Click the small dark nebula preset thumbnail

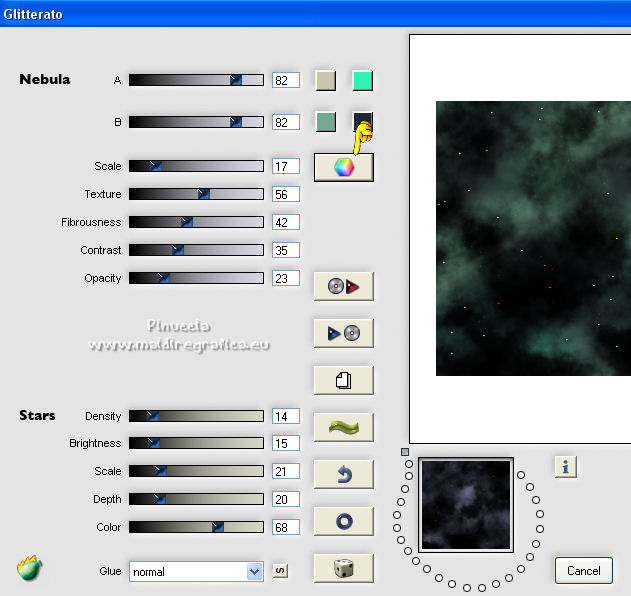(x=465, y=505)
